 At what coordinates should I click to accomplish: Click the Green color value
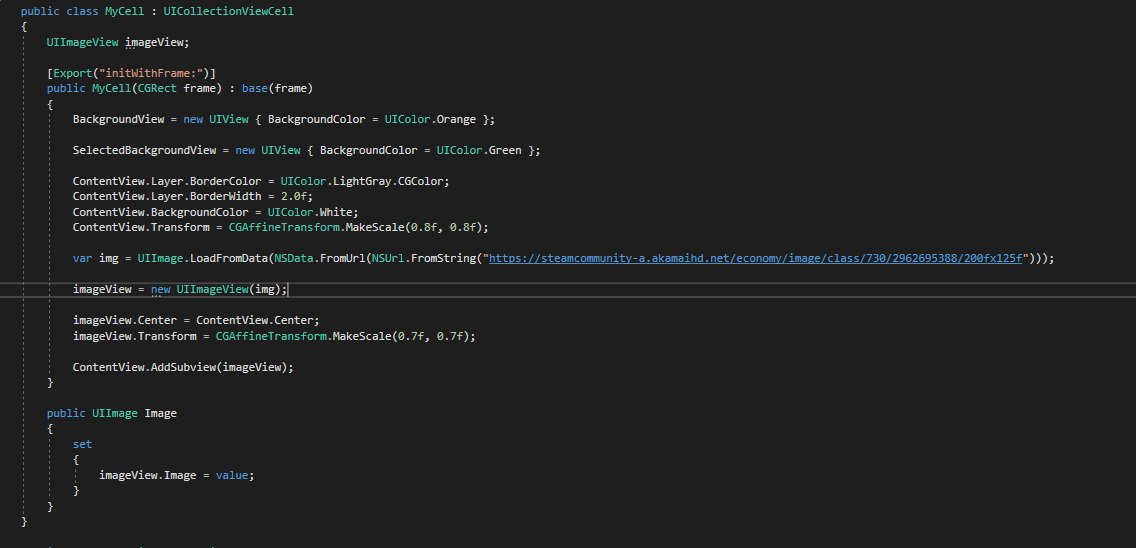click(505, 150)
